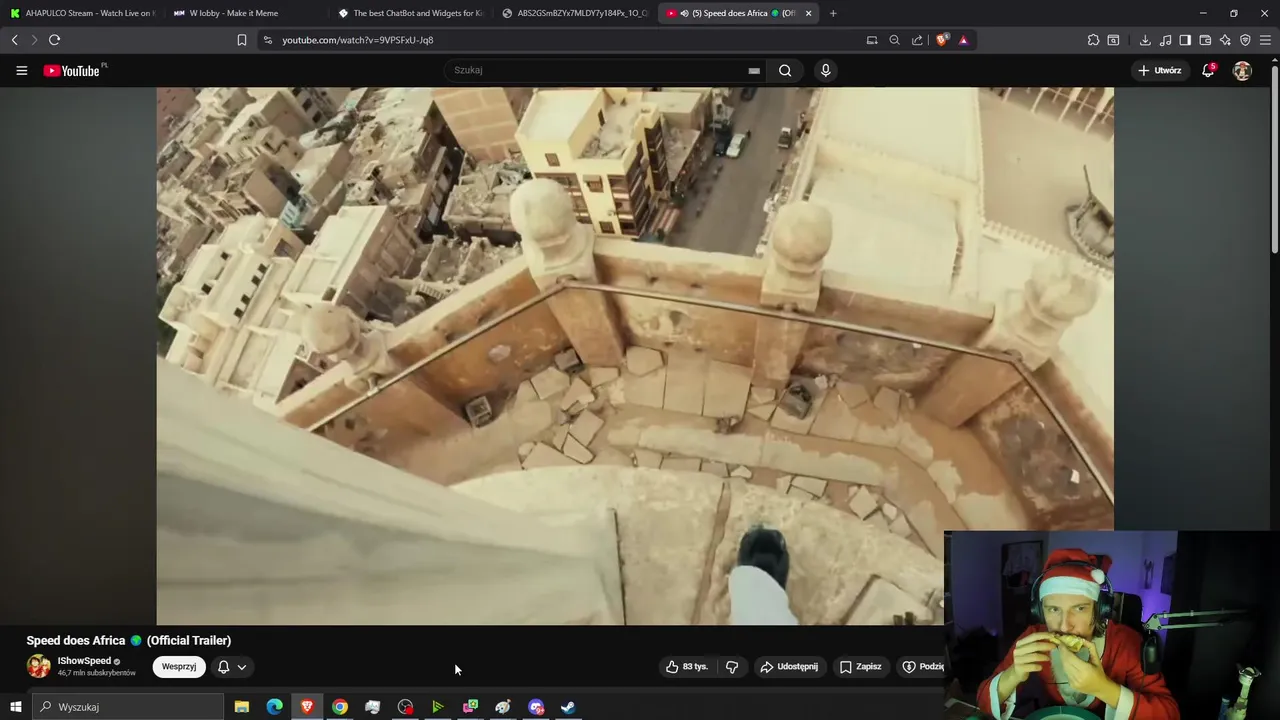
Task: Switch to The best ChatBot and Widgets tab
Action: tap(410, 13)
